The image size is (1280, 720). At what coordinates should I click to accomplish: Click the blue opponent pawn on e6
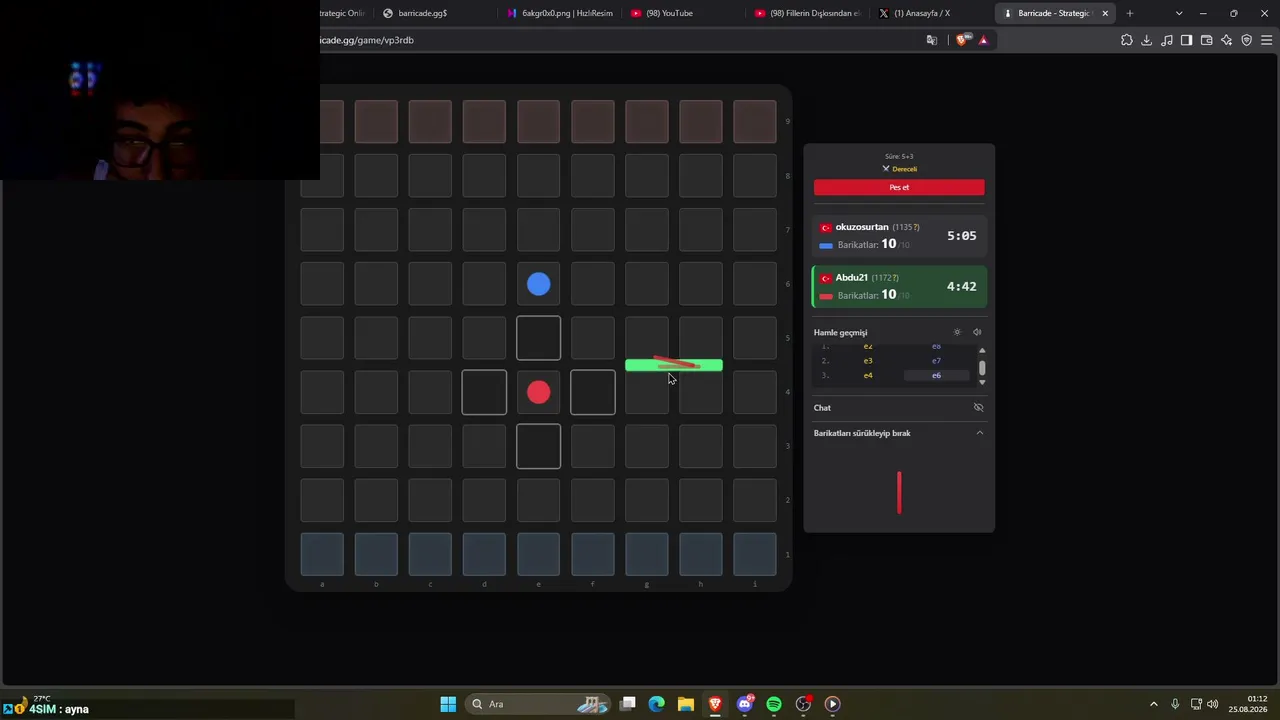pos(538,285)
